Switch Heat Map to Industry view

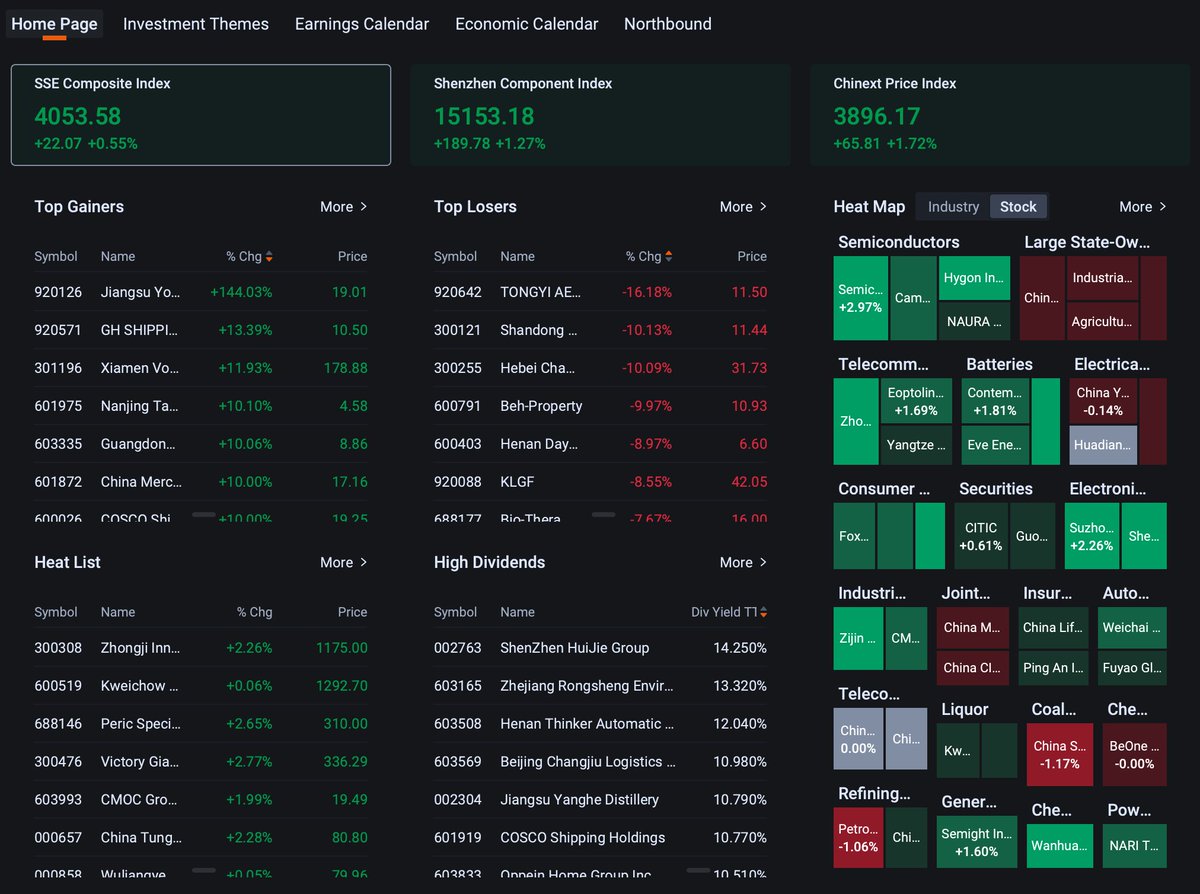953,207
